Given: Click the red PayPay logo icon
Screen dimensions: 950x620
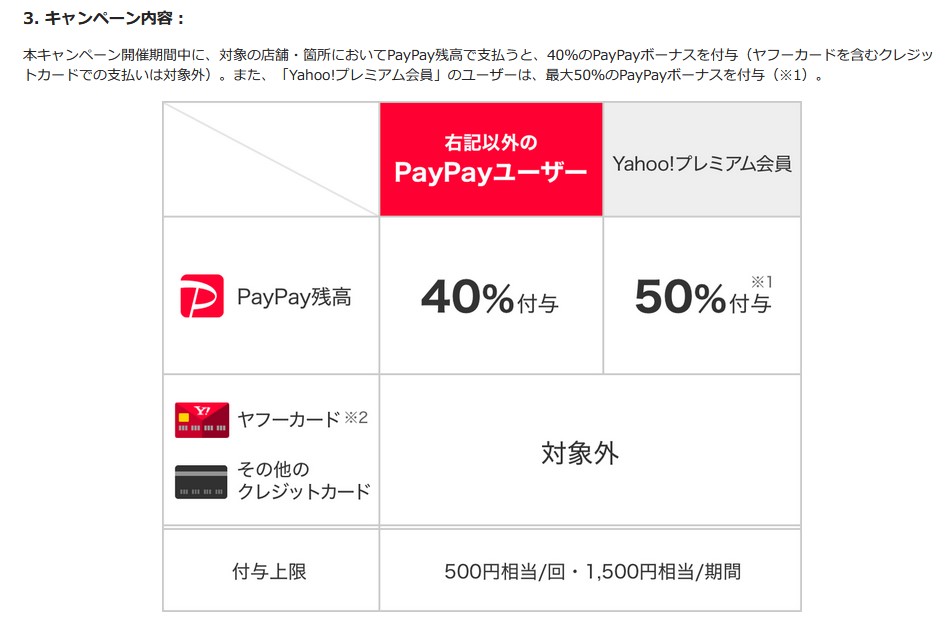Looking at the screenshot, I should [x=202, y=296].
